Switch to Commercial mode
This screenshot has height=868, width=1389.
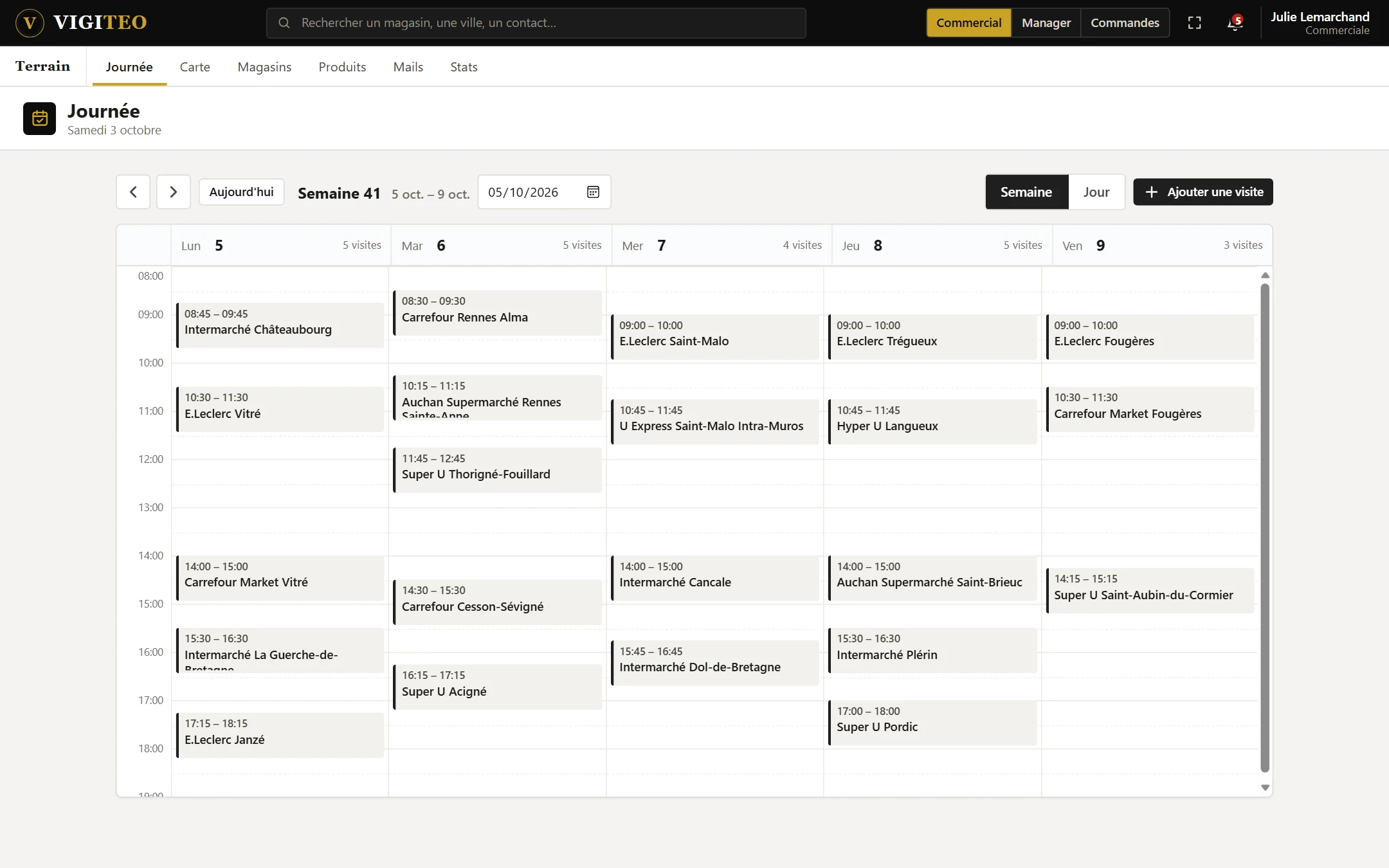click(x=968, y=23)
